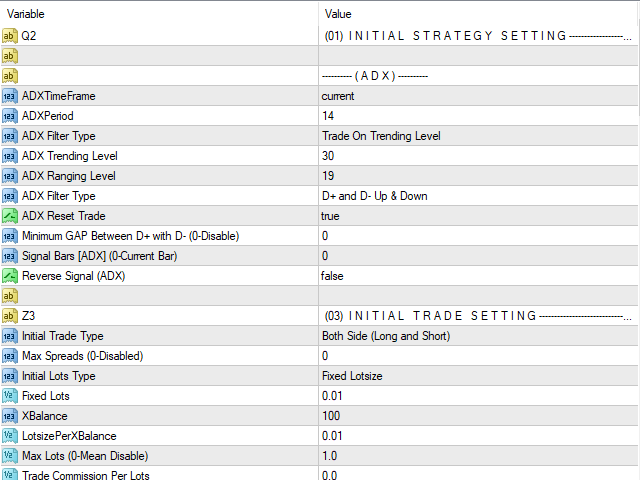640x480 pixels.
Task: Toggle the ADX Reset Trade true value
Action: [x=478, y=216]
